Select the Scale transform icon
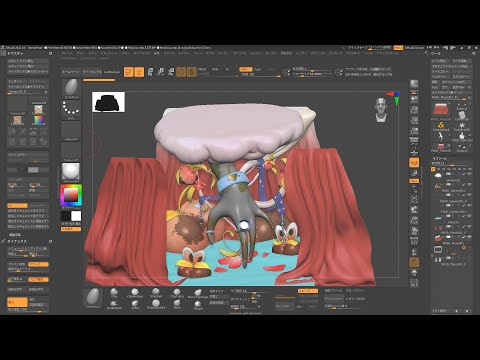The width and height of the screenshot is (480, 360). point(161,72)
